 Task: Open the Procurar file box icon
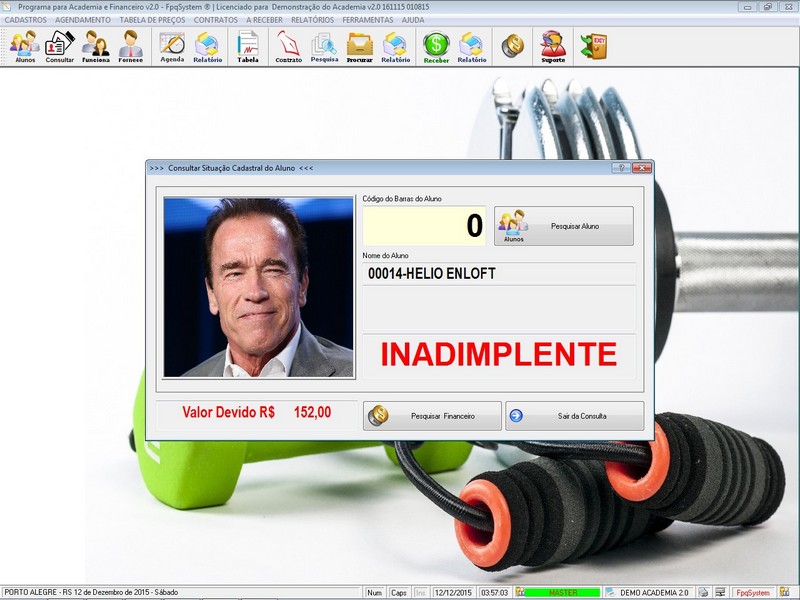pyautogui.click(x=360, y=46)
